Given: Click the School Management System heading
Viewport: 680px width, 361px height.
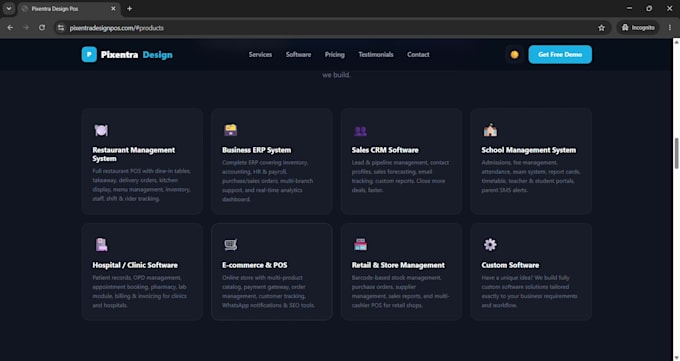Looking at the screenshot, I should (529, 150).
